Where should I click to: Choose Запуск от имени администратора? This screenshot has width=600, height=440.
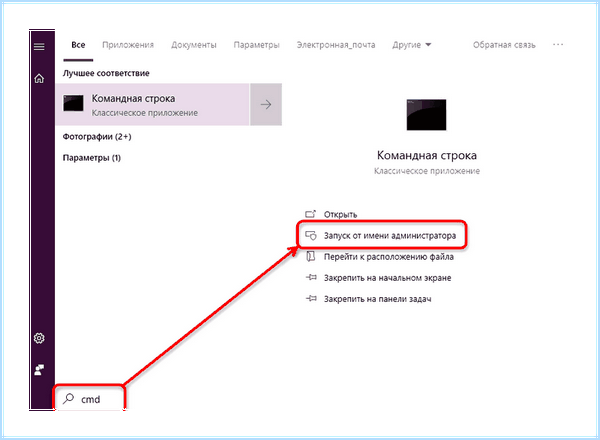coord(381,235)
